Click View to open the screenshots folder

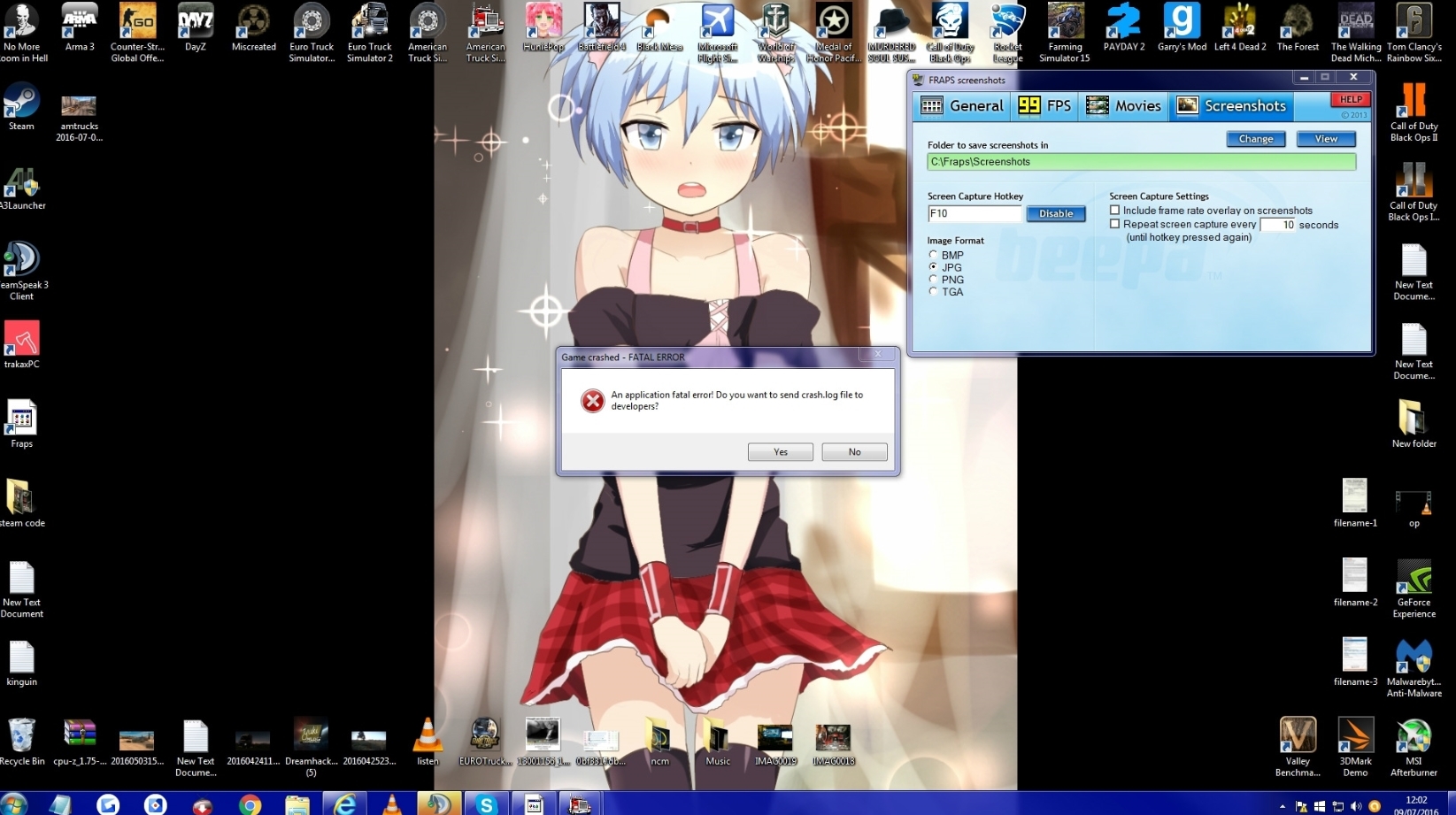(1326, 139)
